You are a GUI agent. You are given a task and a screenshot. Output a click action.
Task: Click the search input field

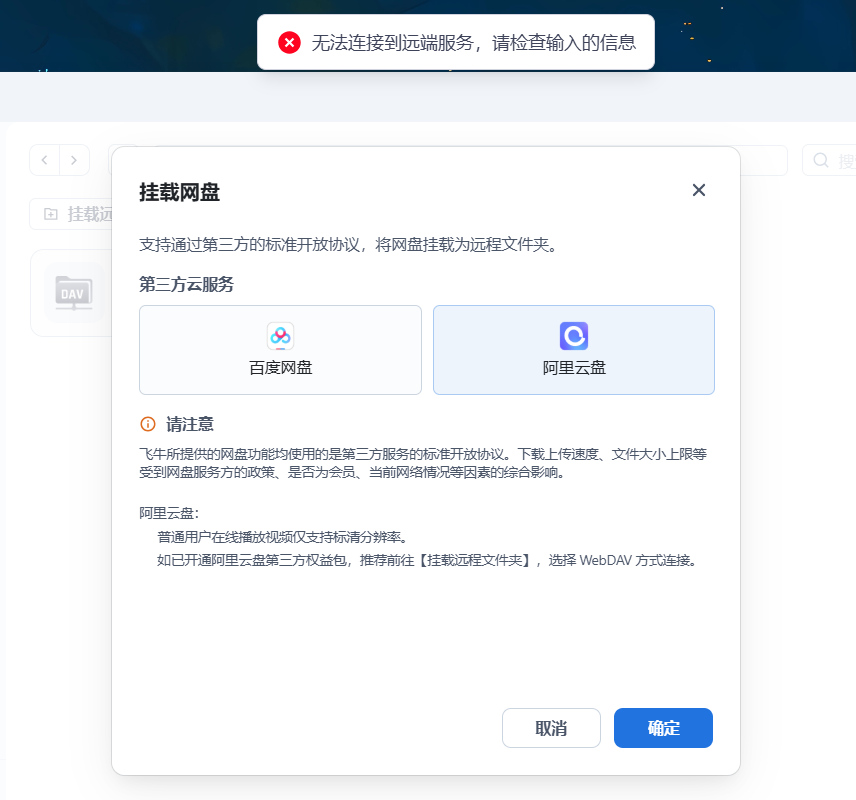pyautogui.click(x=829, y=160)
